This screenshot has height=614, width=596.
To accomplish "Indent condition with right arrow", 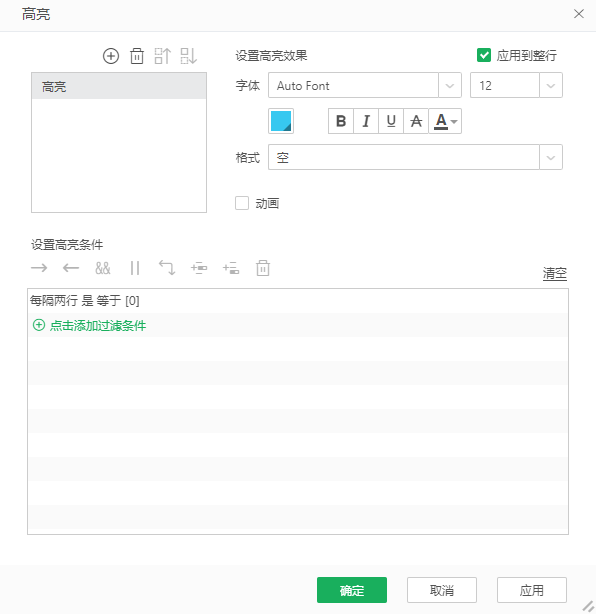I will tap(39, 268).
